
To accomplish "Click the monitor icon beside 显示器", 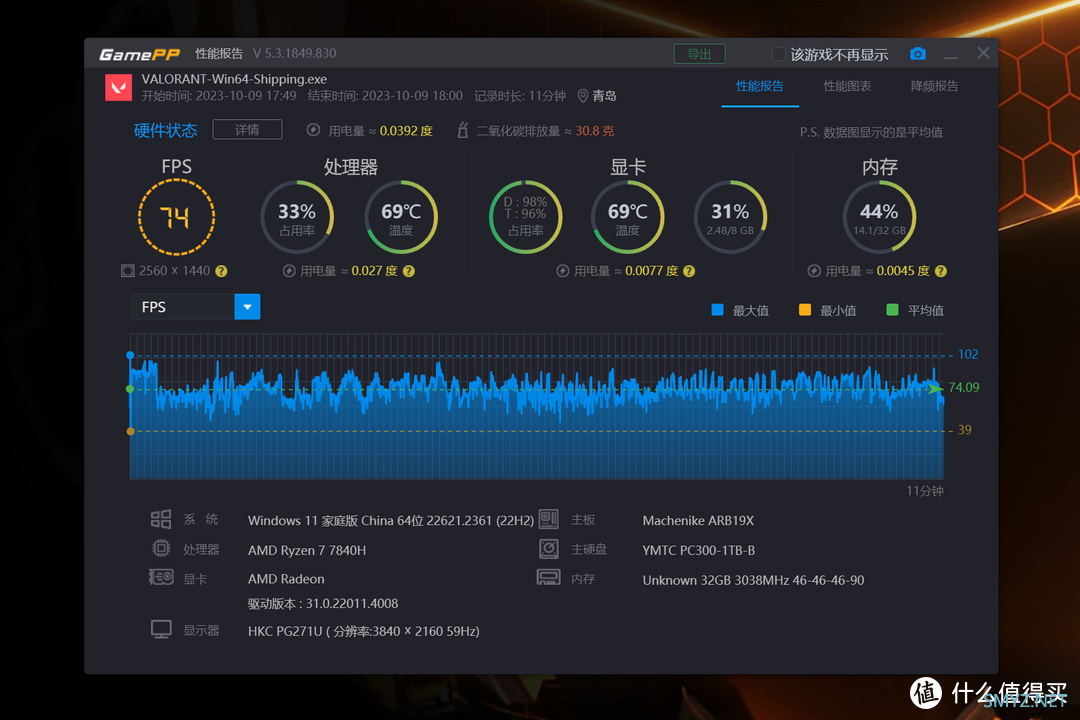I will point(161,630).
